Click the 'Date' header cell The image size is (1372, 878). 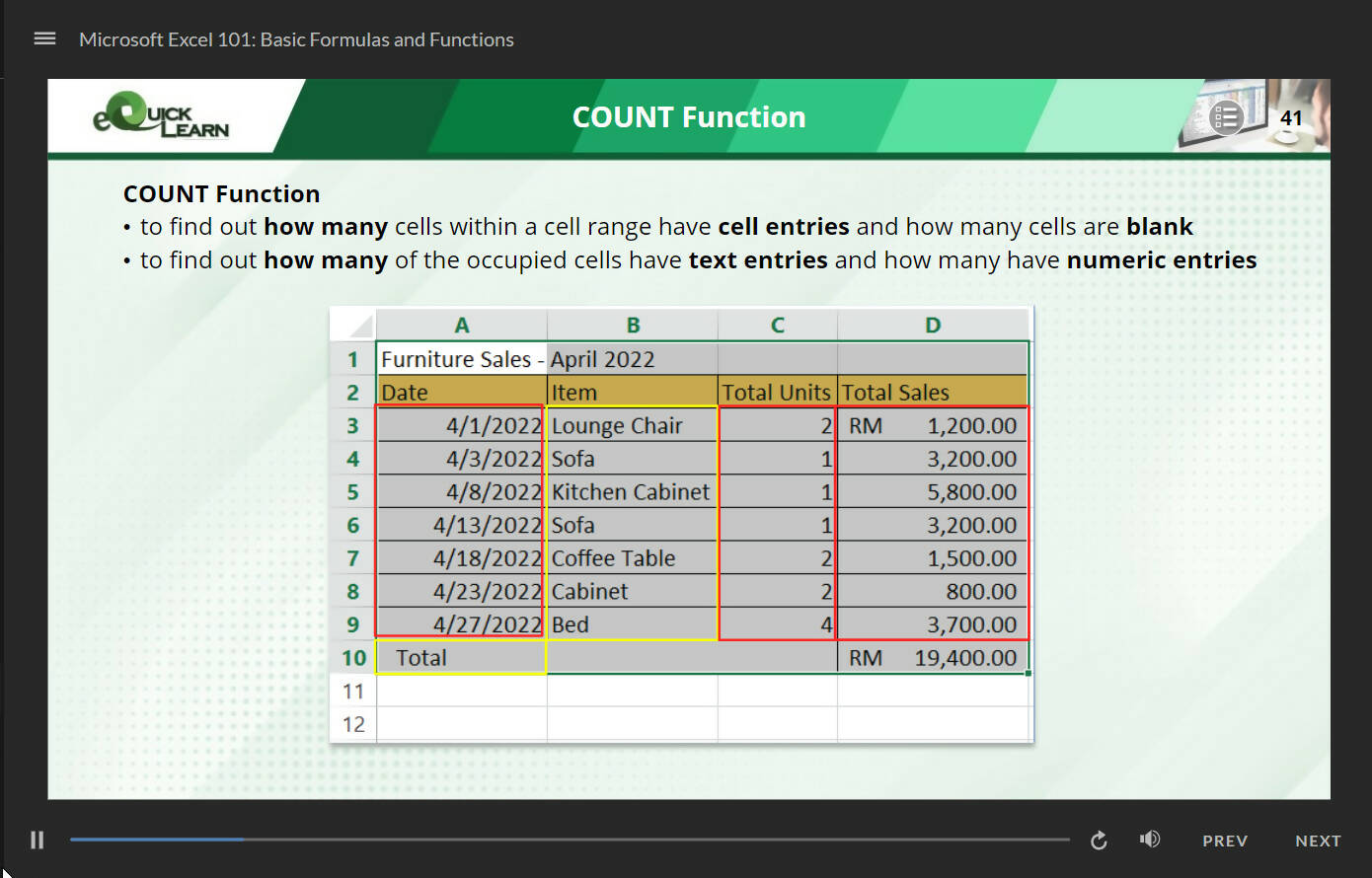pos(461,392)
